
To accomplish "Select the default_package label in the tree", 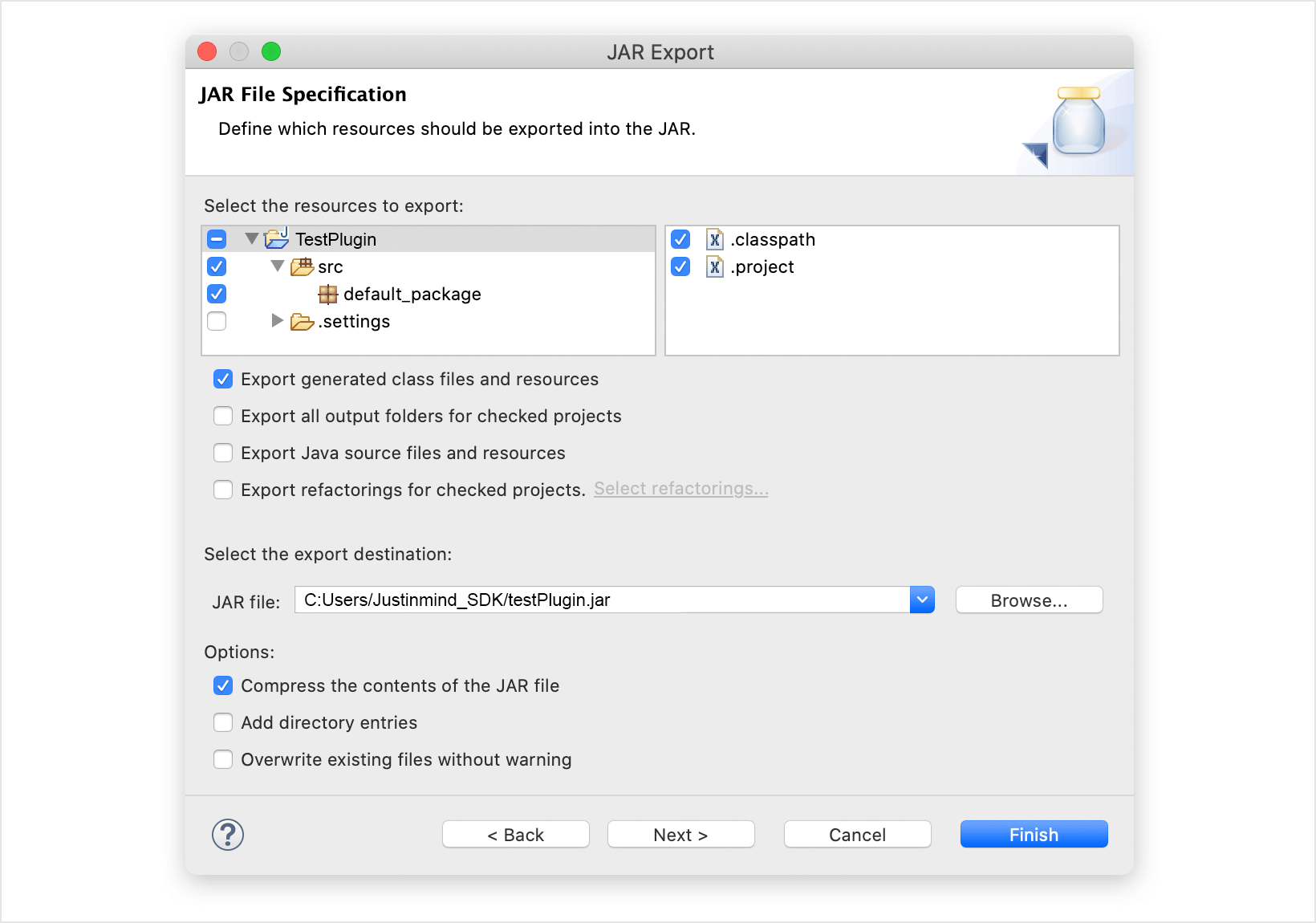I will coord(412,295).
